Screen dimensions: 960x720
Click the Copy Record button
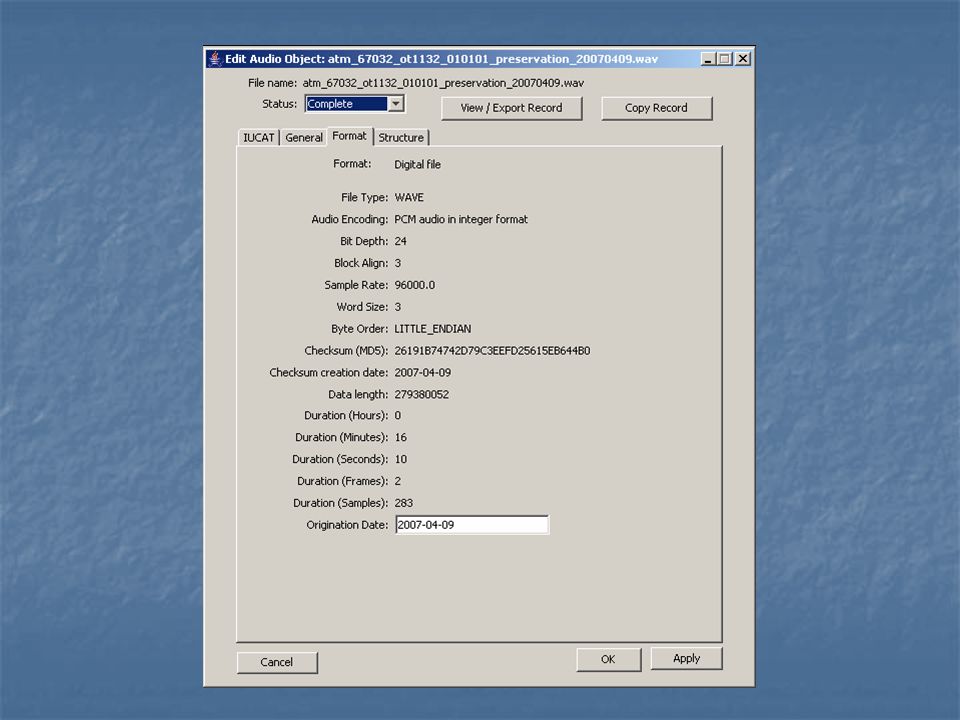[x=656, y=108]
